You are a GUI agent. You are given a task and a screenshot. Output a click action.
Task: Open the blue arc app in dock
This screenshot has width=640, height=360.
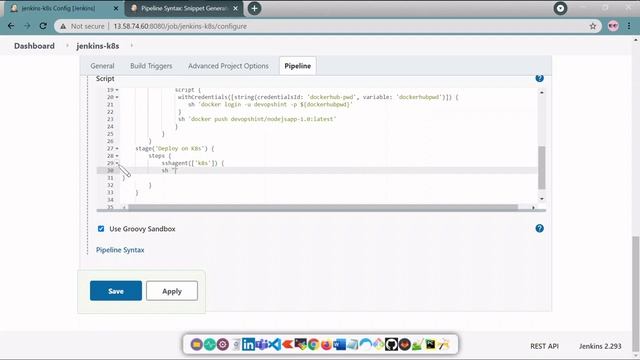tap(365, 345)
